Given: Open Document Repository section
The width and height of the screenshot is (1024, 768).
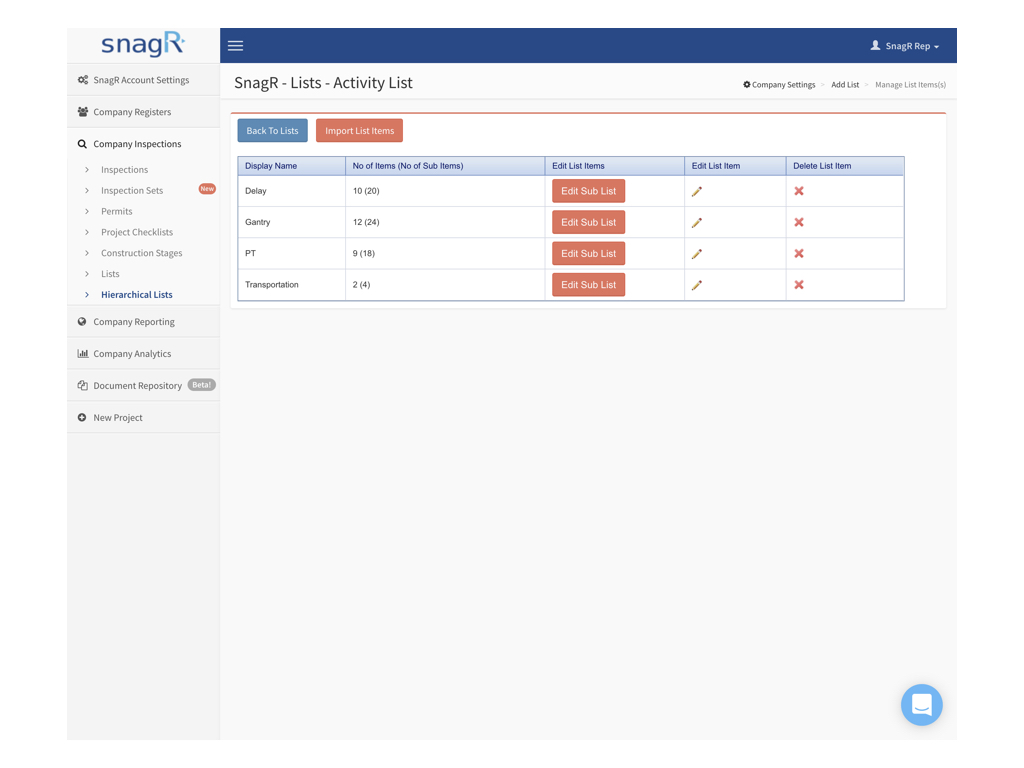Looking at the screenshot, I should 143,385.
